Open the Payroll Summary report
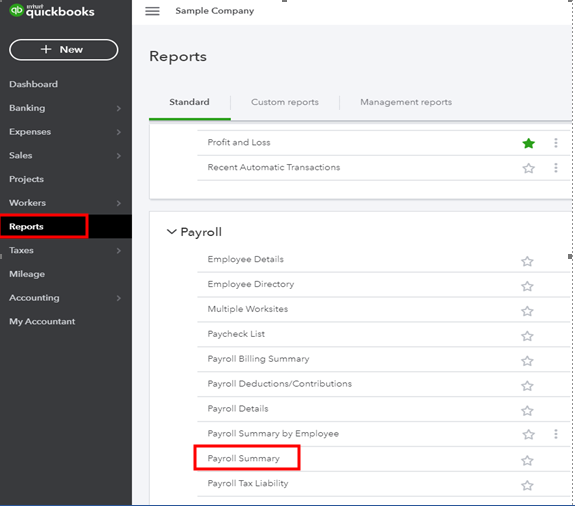Viewport: 575px width, 506px height. pos(243,458)
